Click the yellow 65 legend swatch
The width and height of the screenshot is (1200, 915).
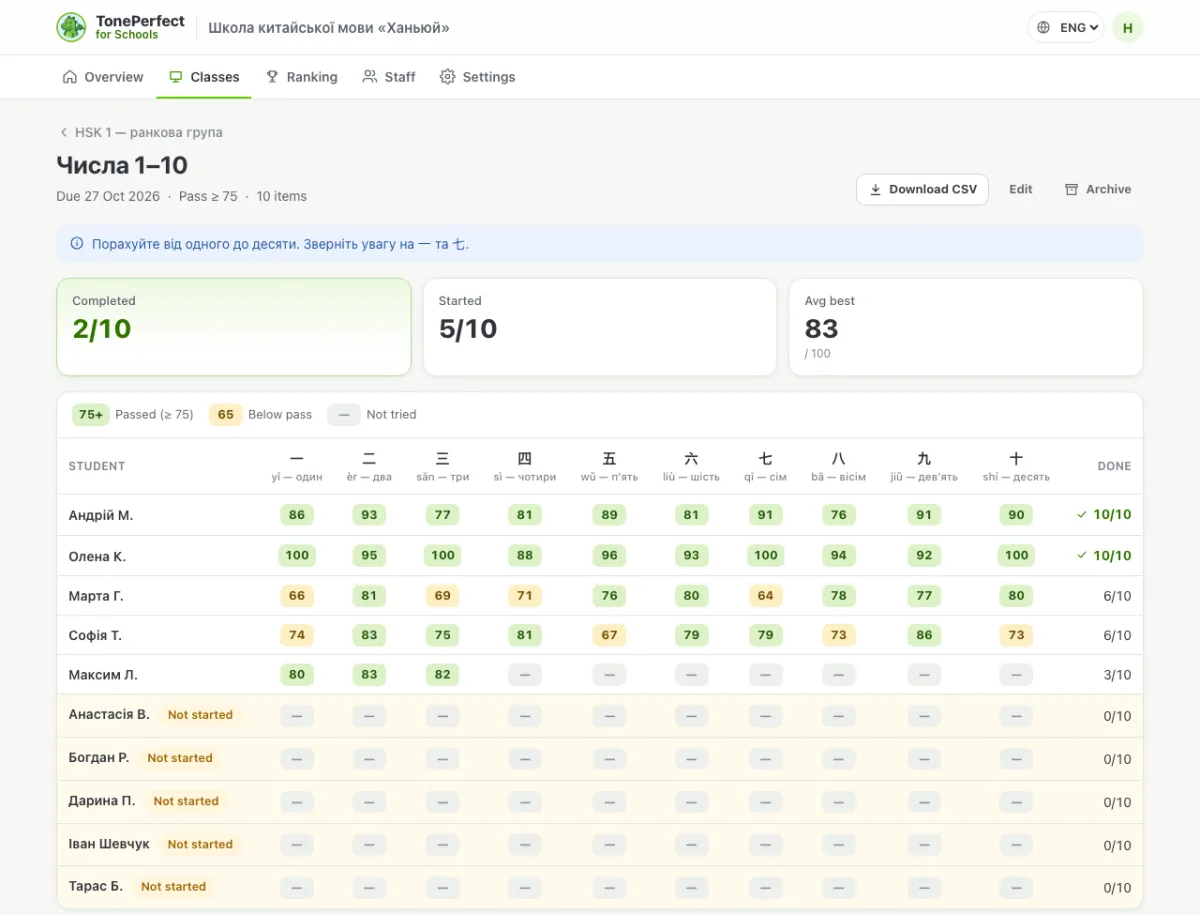click(226, 415)
